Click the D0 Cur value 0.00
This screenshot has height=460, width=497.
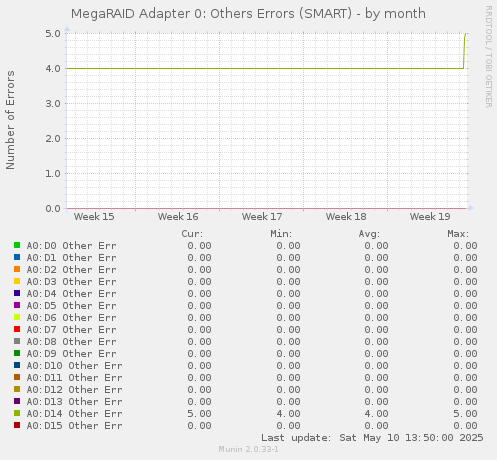click(x=199, y=246)
